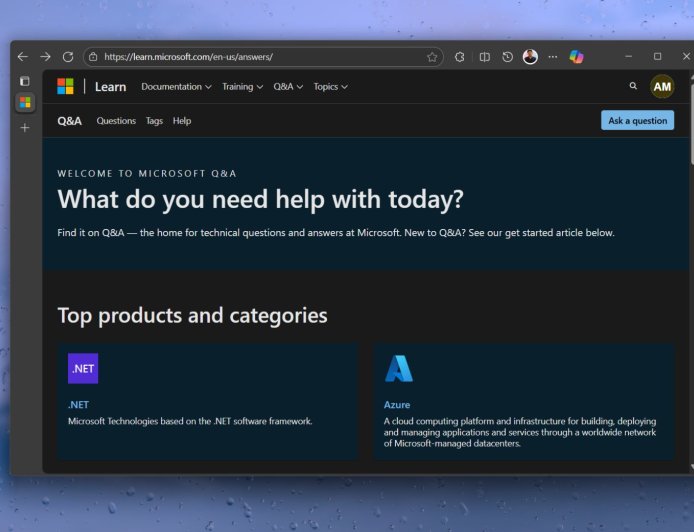Open the split screen icon
The image size is (694, 532).
click(x=485, y=57)
